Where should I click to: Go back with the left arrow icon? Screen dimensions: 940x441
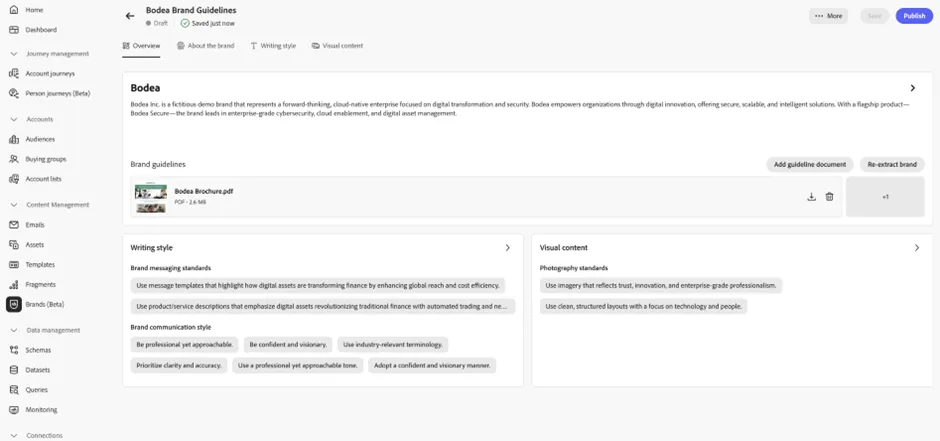(130, 16)
